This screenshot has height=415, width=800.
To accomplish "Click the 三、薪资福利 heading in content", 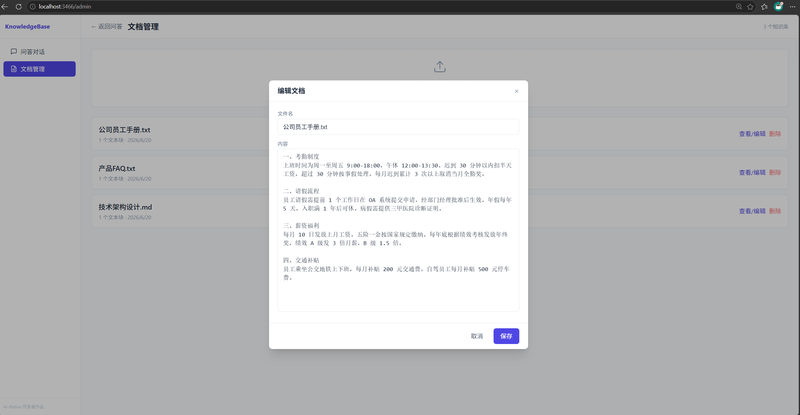I will (x=301, y=226).
